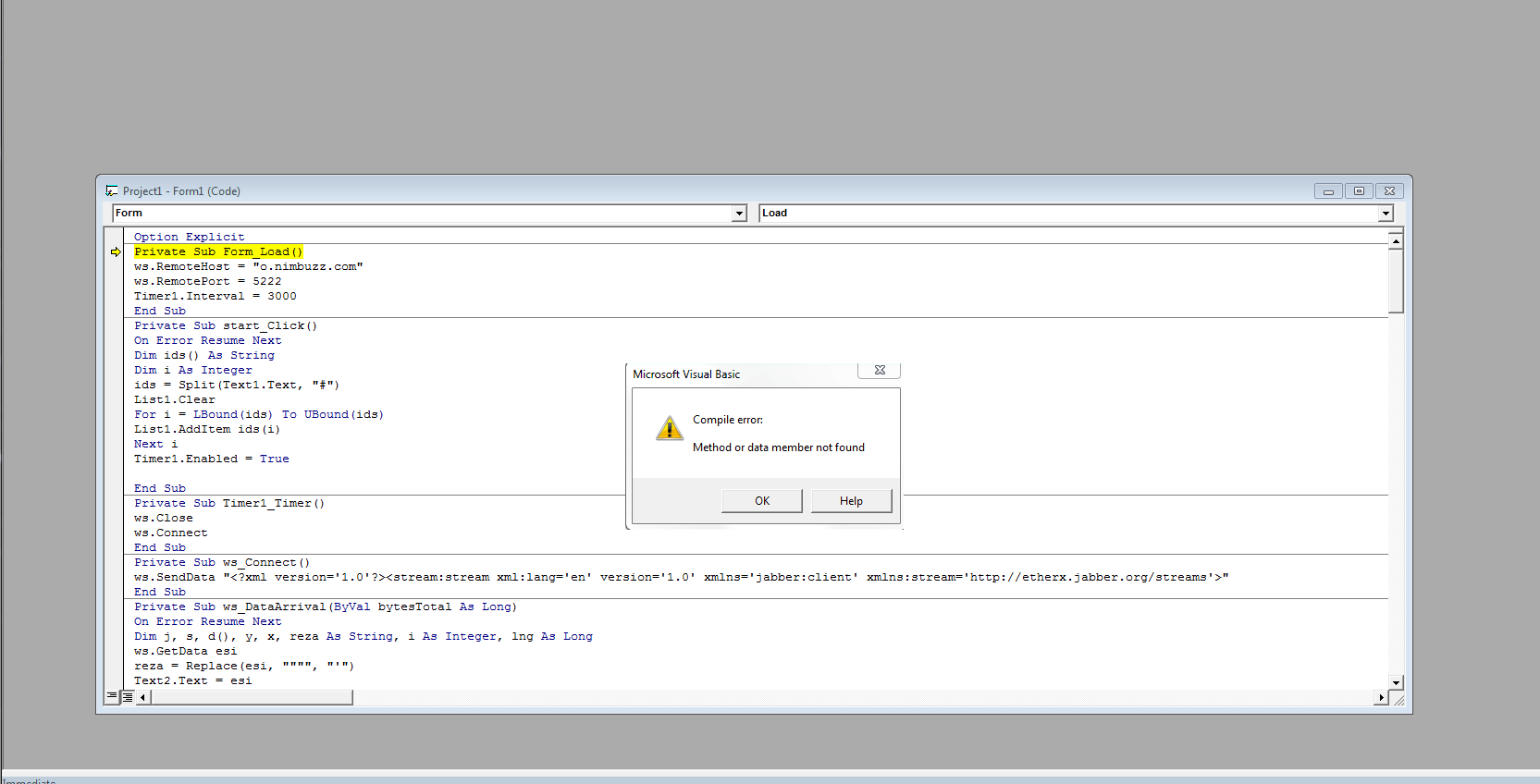Click 'Private Sub ws_DataArrival' line

coord(326,606)
